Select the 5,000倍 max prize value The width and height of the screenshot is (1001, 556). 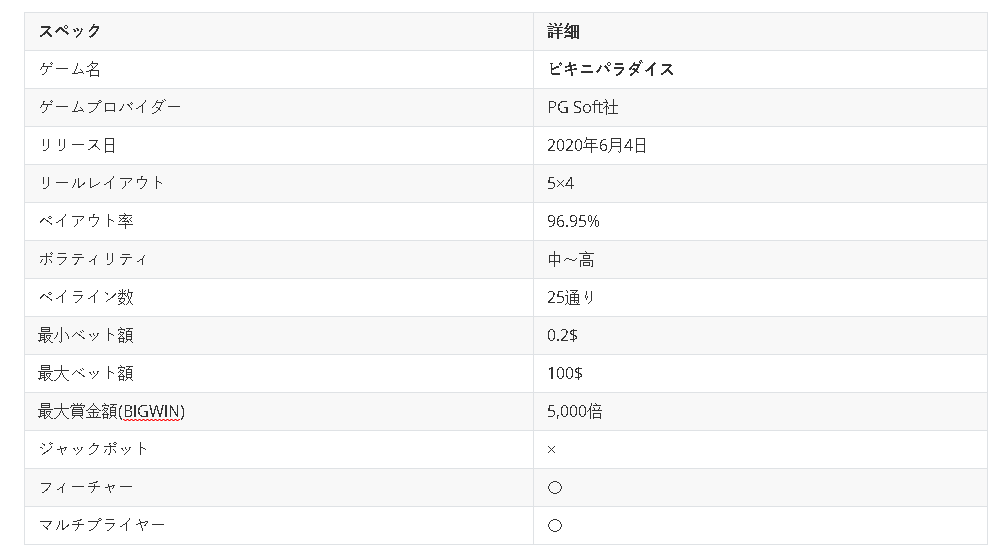tap(575, 411)
